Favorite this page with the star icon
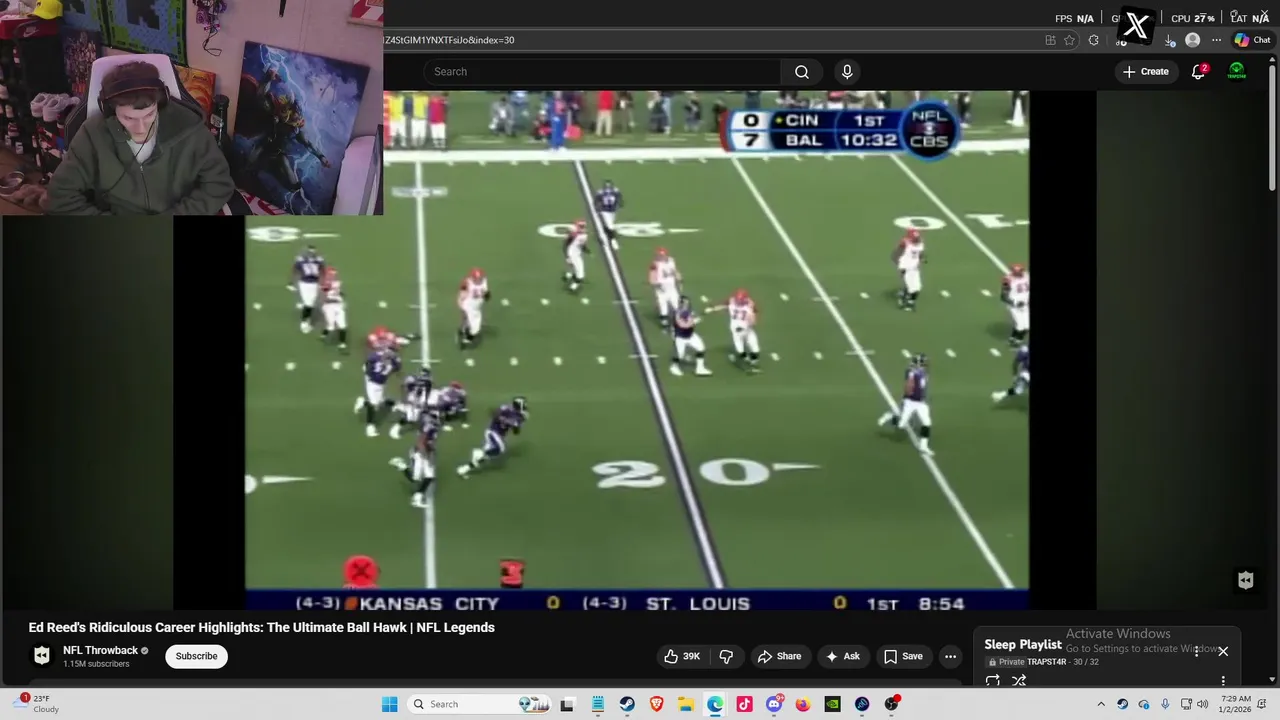Screen dimensions: 1280x720 (x=1069, y=40)
